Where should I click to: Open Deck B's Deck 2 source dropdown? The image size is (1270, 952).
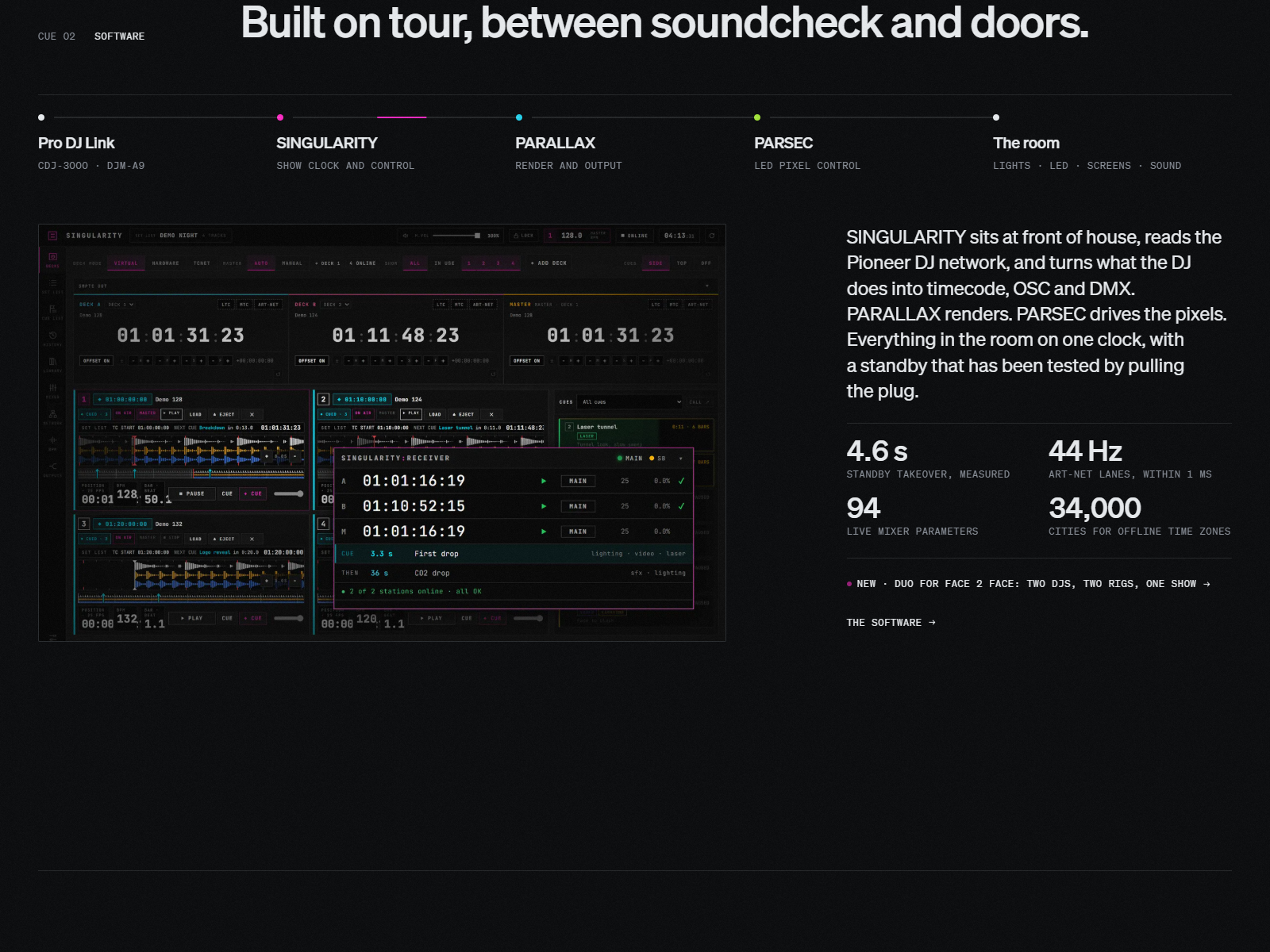(337, 305)
